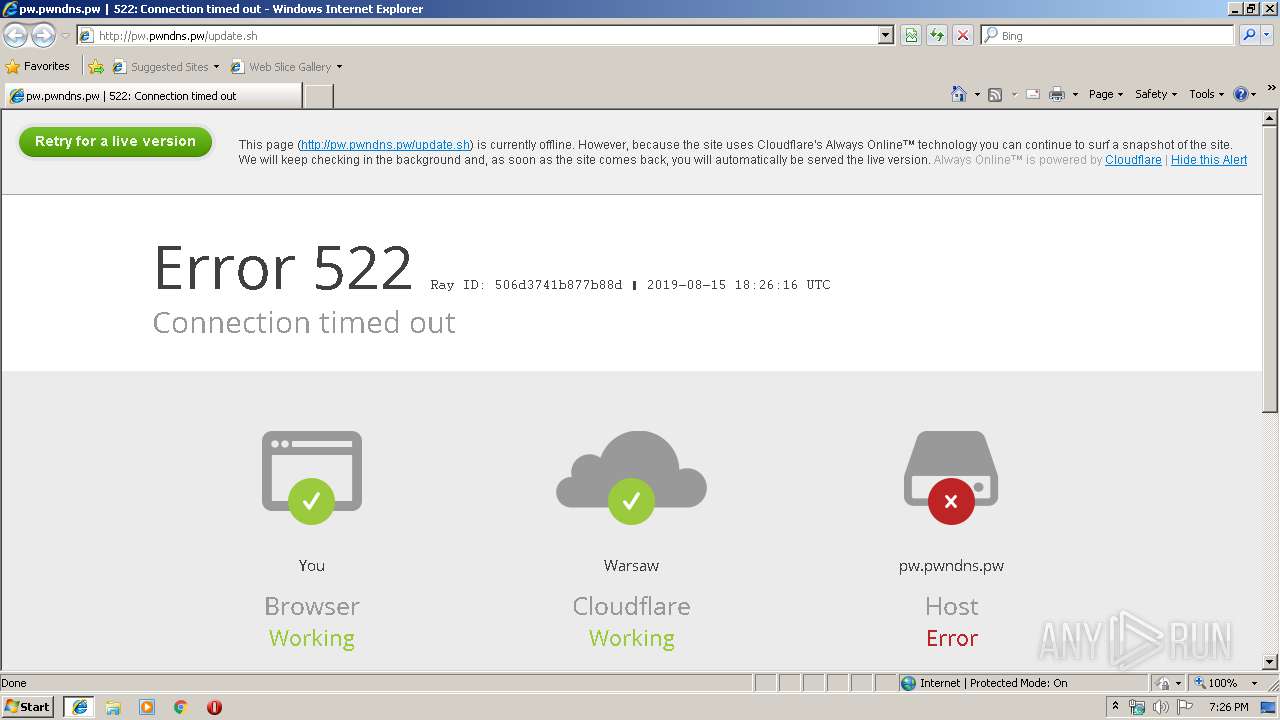Expand the Web Slice Gallery dropdown arrow
This screenshot has height=720, width=1280.
[x=340, y=67]
